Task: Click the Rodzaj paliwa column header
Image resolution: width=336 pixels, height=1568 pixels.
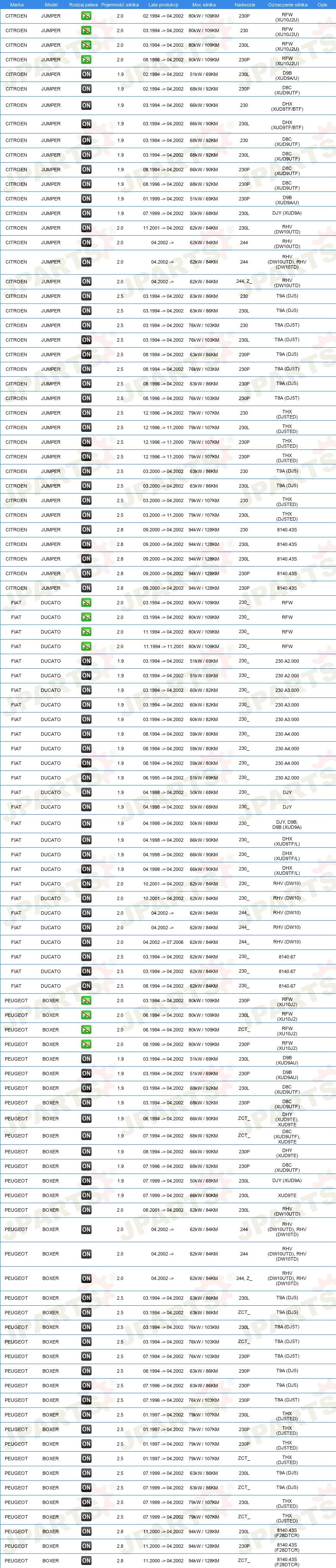Action: [x=83, y=4]
